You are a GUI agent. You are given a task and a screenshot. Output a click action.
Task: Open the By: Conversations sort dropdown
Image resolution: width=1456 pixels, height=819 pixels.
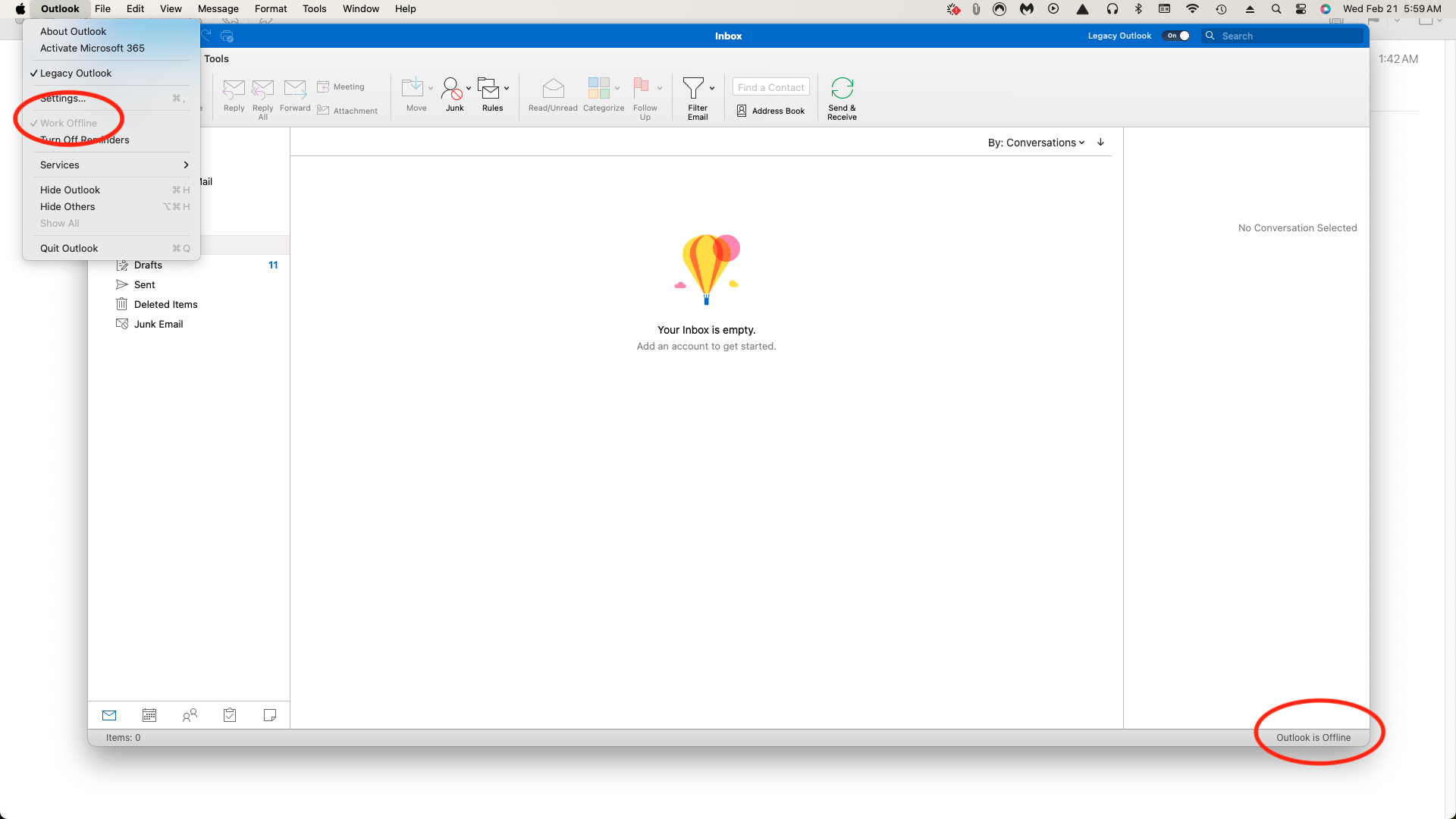[x=1036, y=143]
